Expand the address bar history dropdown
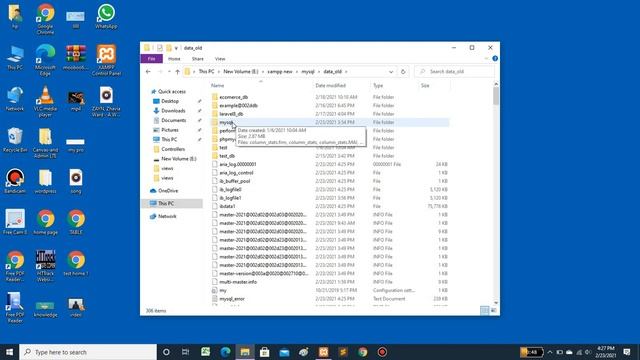This screenshot has width=640, height=360. 391,71
